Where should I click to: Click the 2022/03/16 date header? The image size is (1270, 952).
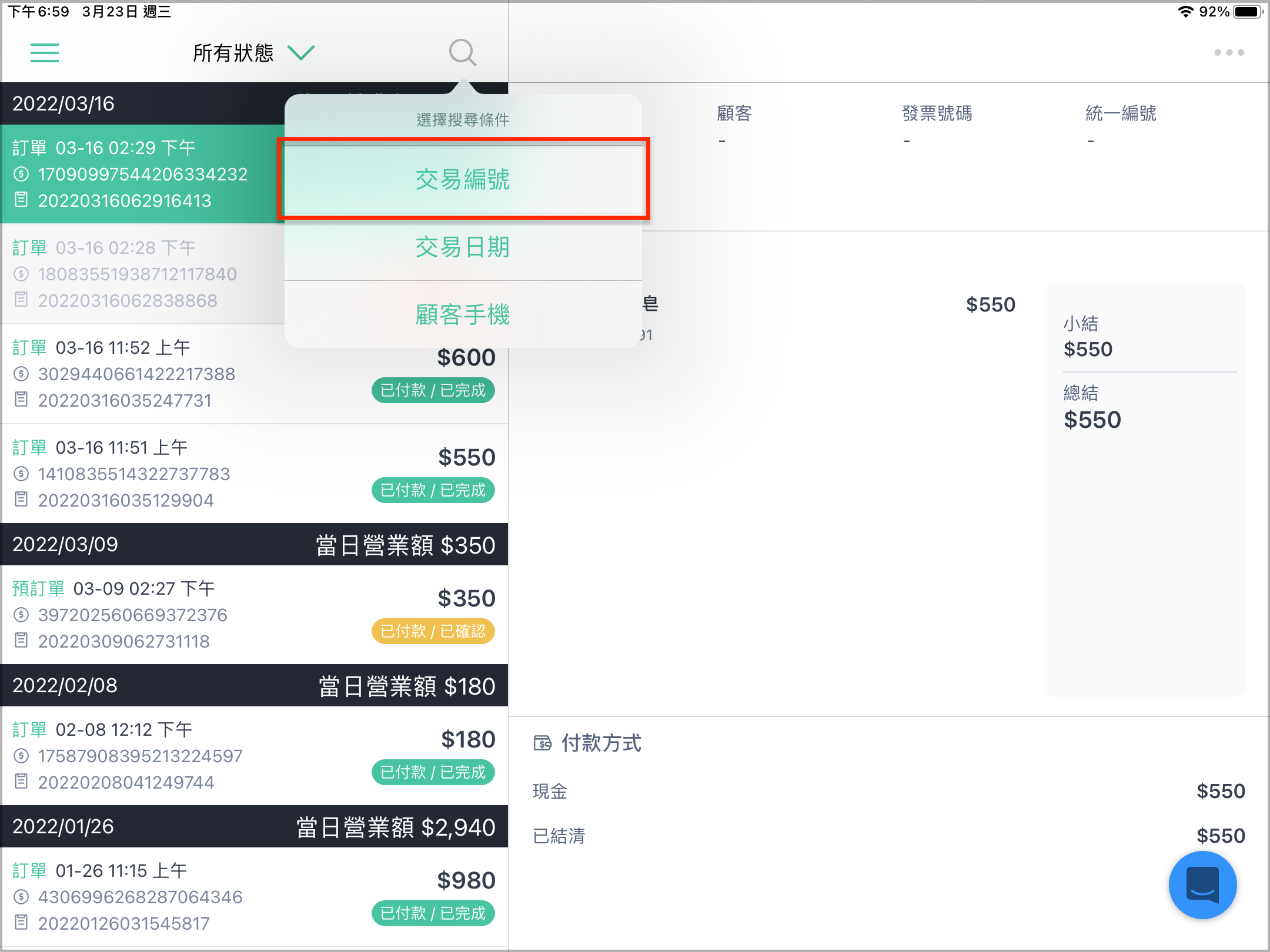[x=143, y=103]
